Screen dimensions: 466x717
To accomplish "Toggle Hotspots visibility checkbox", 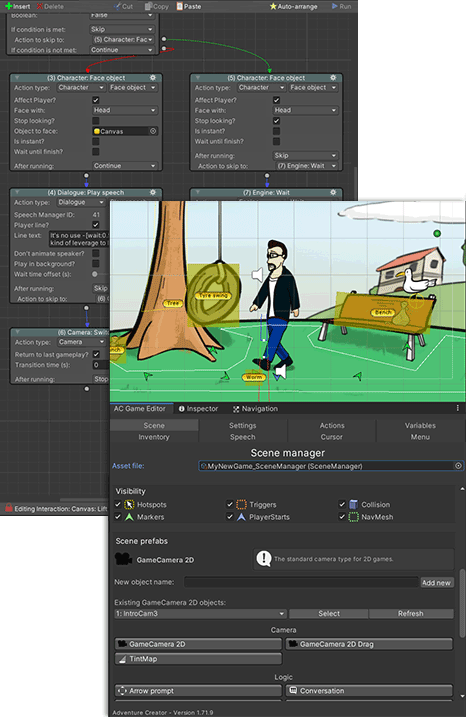I will pos(118,504).
